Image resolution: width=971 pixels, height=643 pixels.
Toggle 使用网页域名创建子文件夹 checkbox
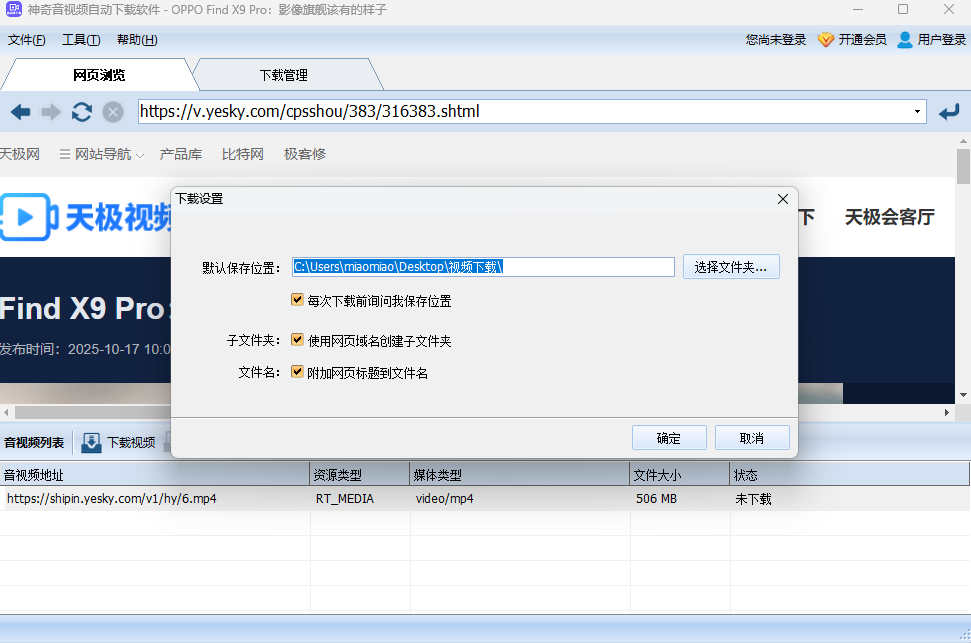297,340
